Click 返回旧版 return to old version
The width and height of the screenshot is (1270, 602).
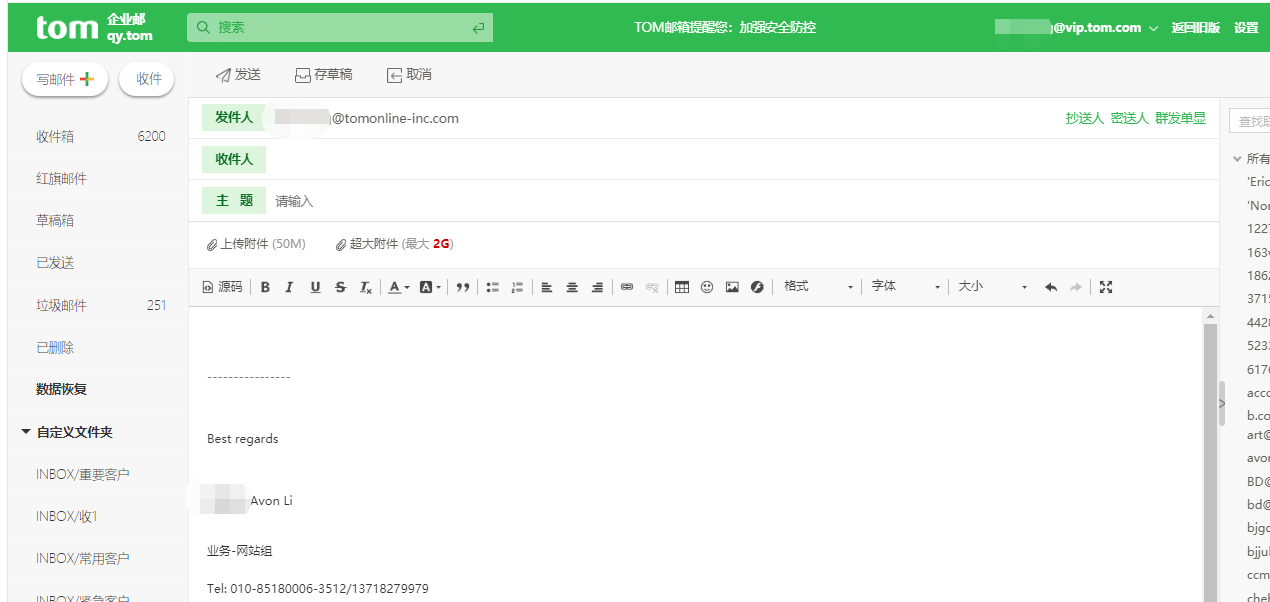1196,28
